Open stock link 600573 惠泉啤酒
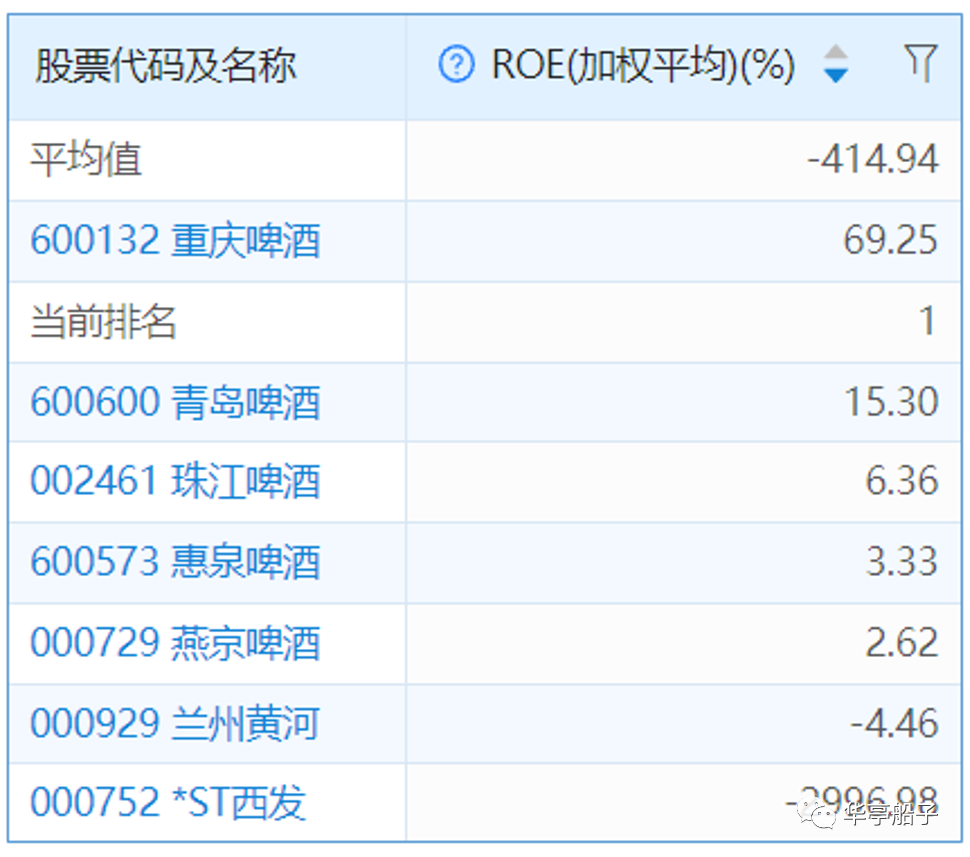Viewport: 970px width, 857px height. coord(175,562)
